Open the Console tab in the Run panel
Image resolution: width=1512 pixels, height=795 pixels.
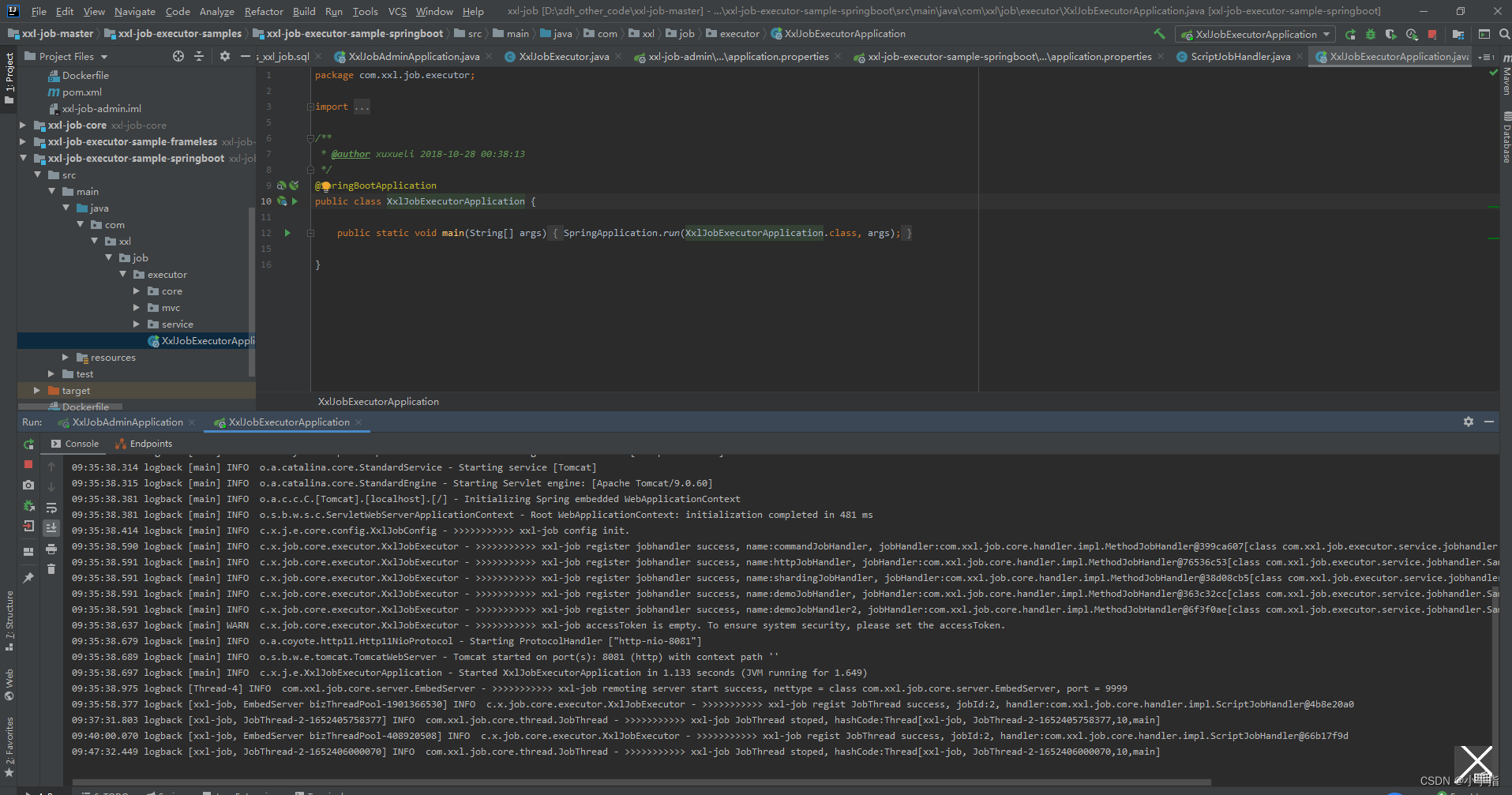tap(75, 444)
